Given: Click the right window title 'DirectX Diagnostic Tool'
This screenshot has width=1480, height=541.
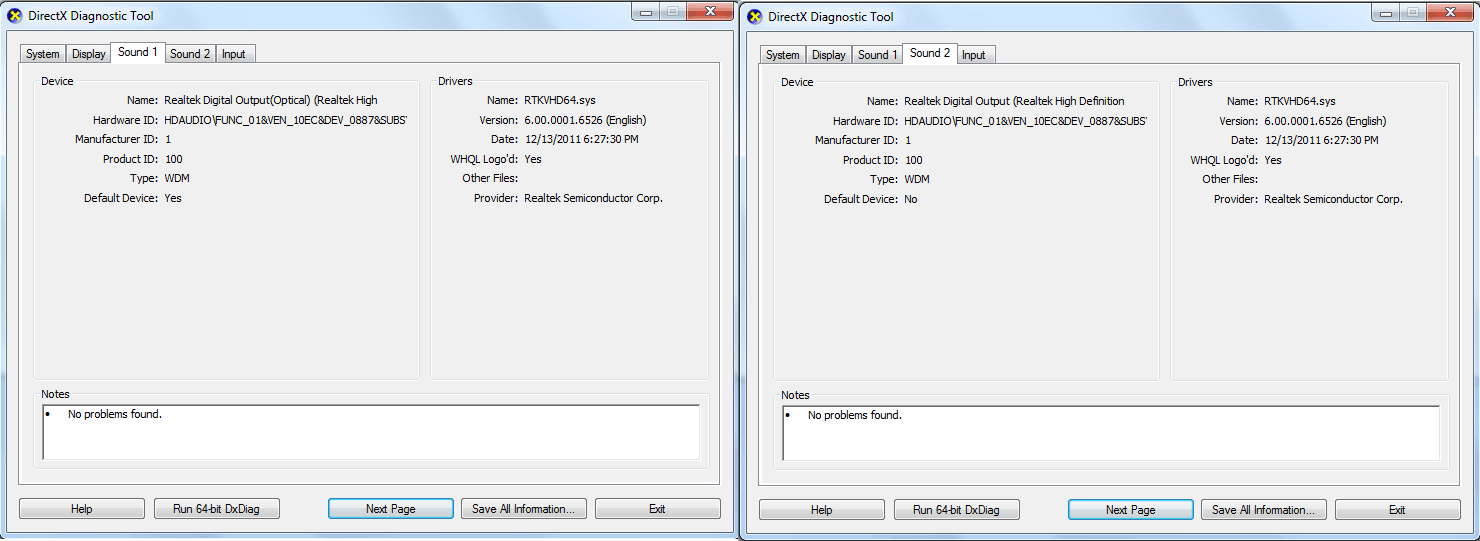Looking at the screenshot, I should point(831,17).
